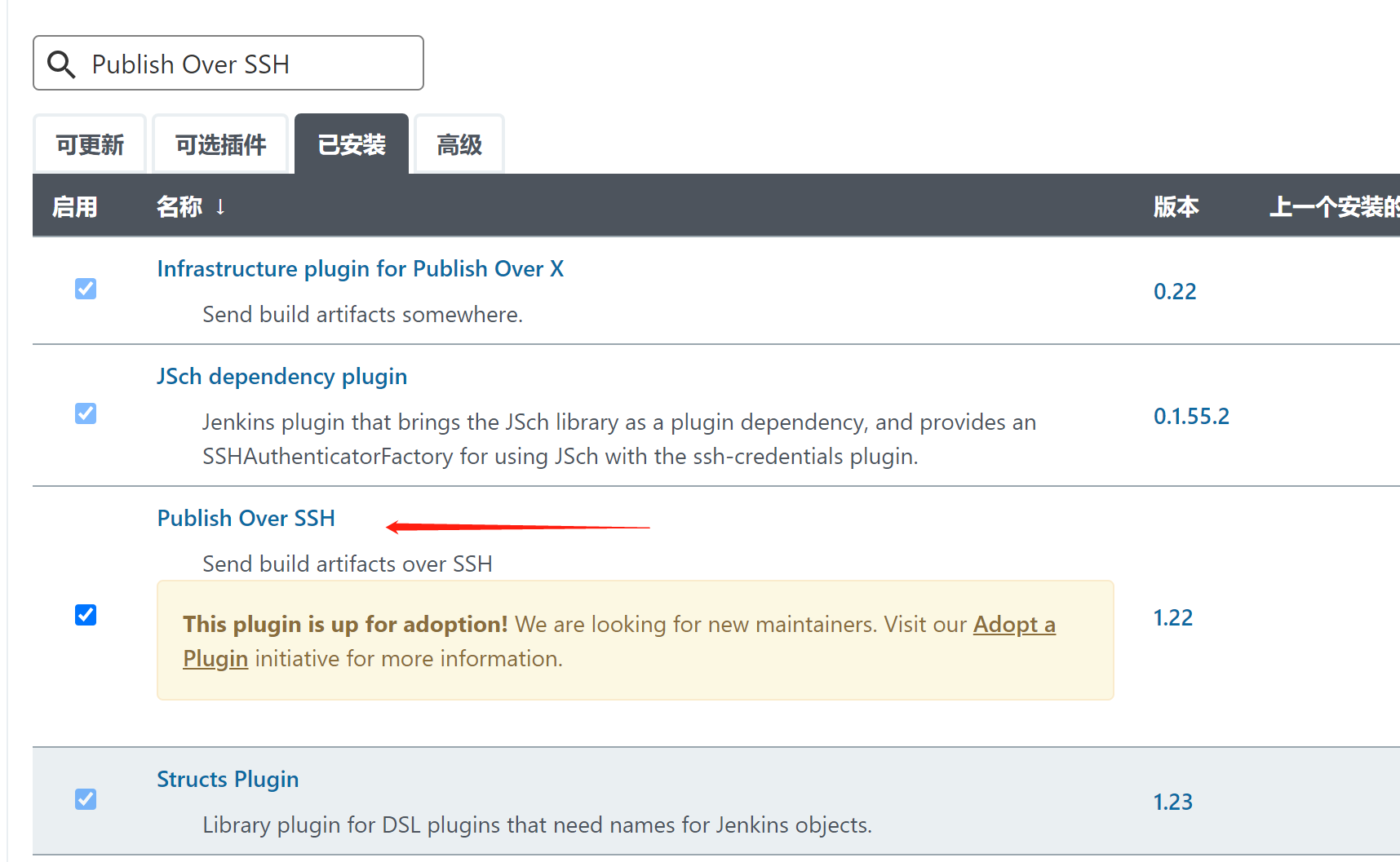
Task: Toggle the Structs Plugin checkbox
Action: pos(86,799)
